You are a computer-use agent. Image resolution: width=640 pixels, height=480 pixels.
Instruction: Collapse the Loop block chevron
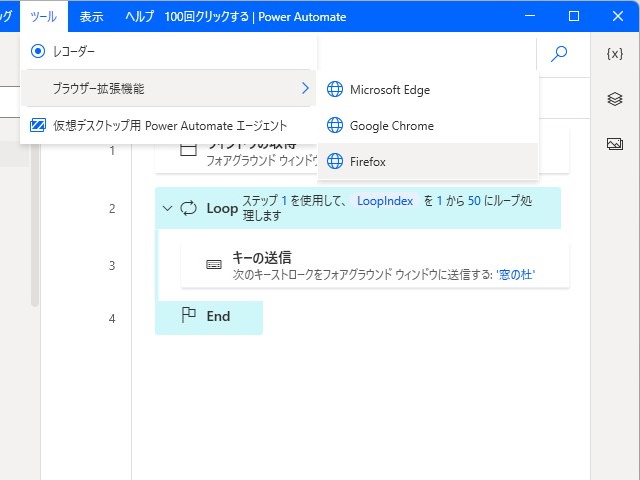(x=167, y=209)
